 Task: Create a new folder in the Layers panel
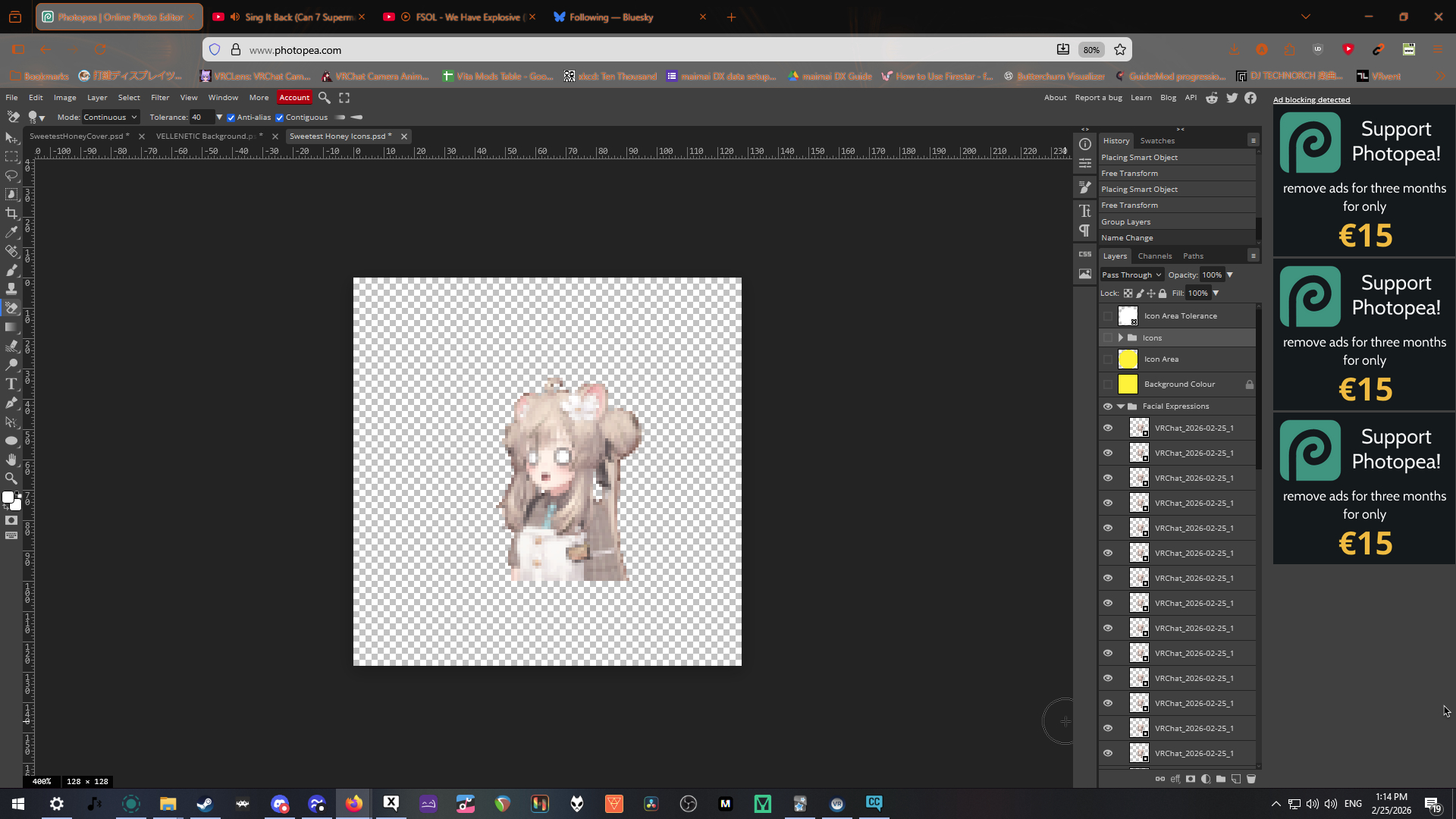[x=1221, y=779]
